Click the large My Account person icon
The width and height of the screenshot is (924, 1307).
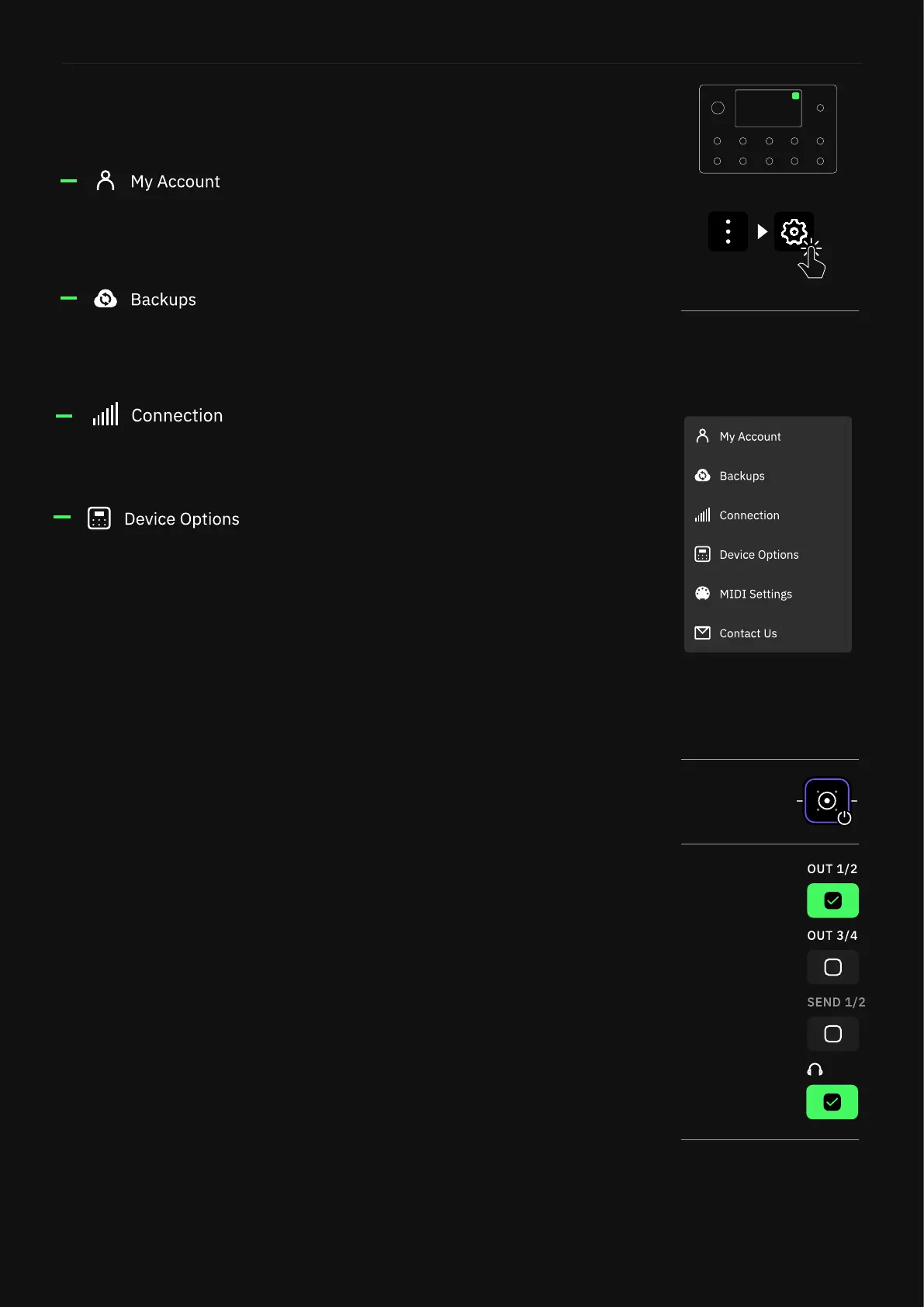[x=106, y=181]
